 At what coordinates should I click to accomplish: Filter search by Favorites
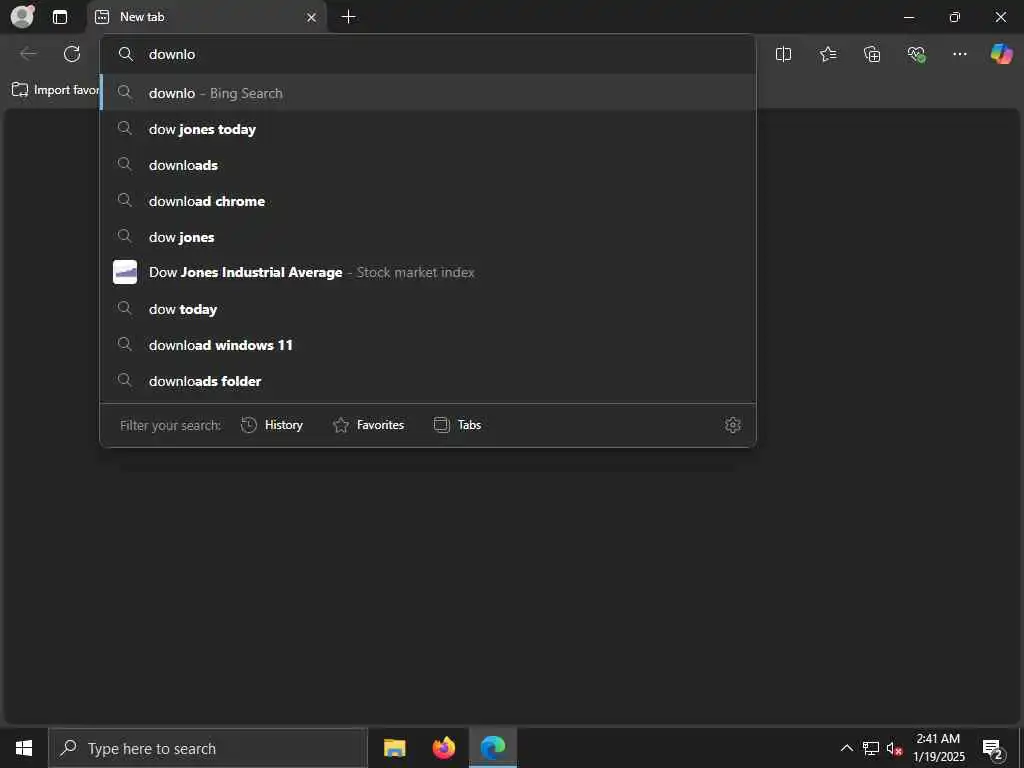pyautogui.click(x=368, y=425)
